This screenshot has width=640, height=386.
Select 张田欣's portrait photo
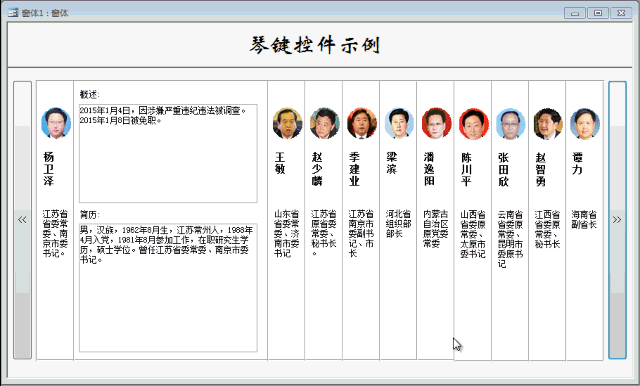pyautogui.click(x=511, y=123)
